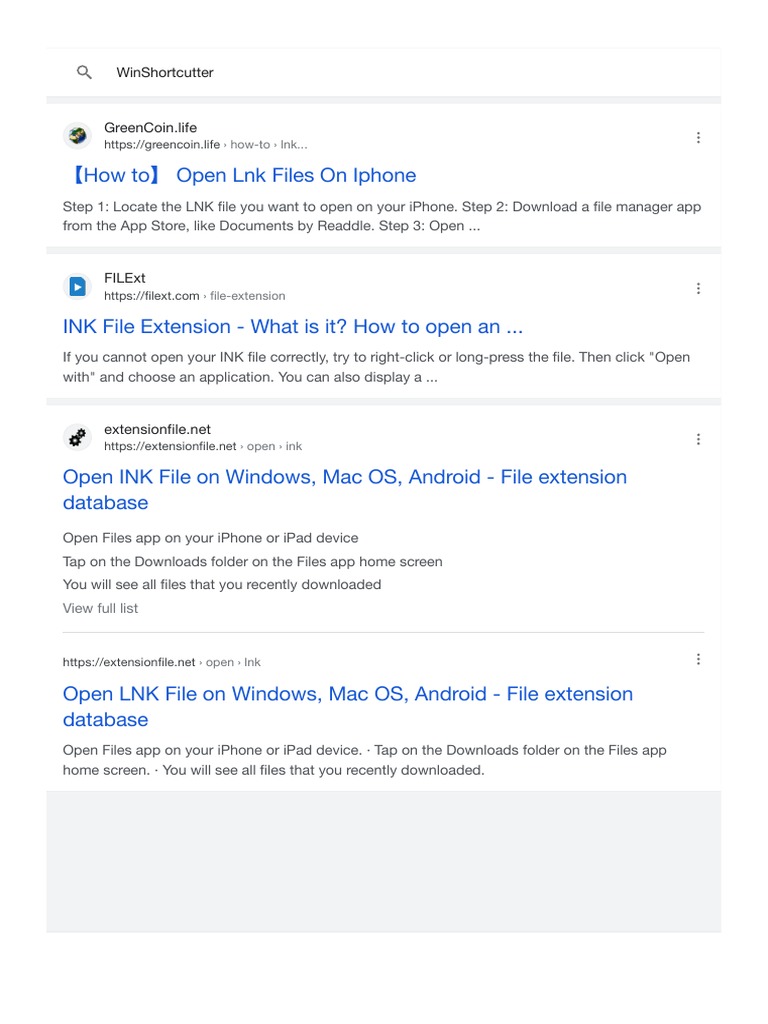Screen dimensions: 768x1024
Task: Click the filext.com file-extension URL breadcrumb
Action: [x=194, y=296]
